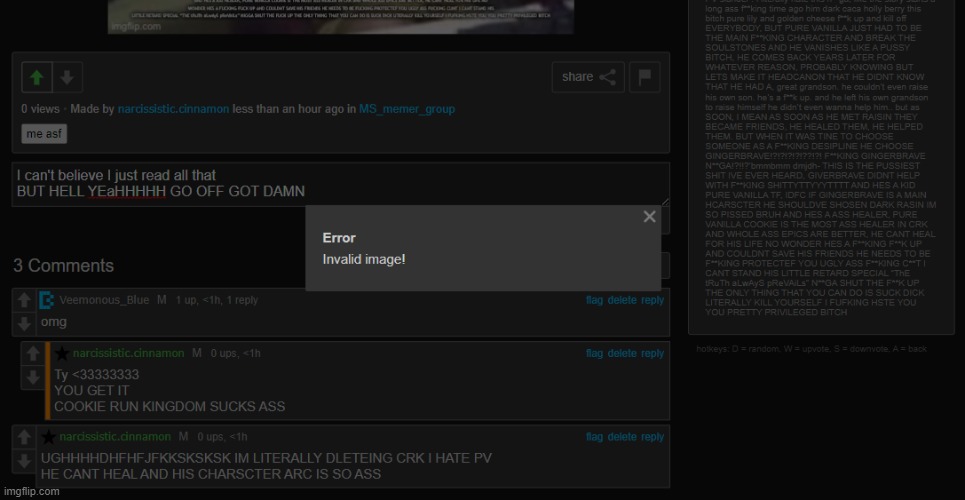Image resolution: width=965 pixels, height=500 pixels.
Task: Reply to Veemonous_Blue's comment
Action: pos(652,300)
